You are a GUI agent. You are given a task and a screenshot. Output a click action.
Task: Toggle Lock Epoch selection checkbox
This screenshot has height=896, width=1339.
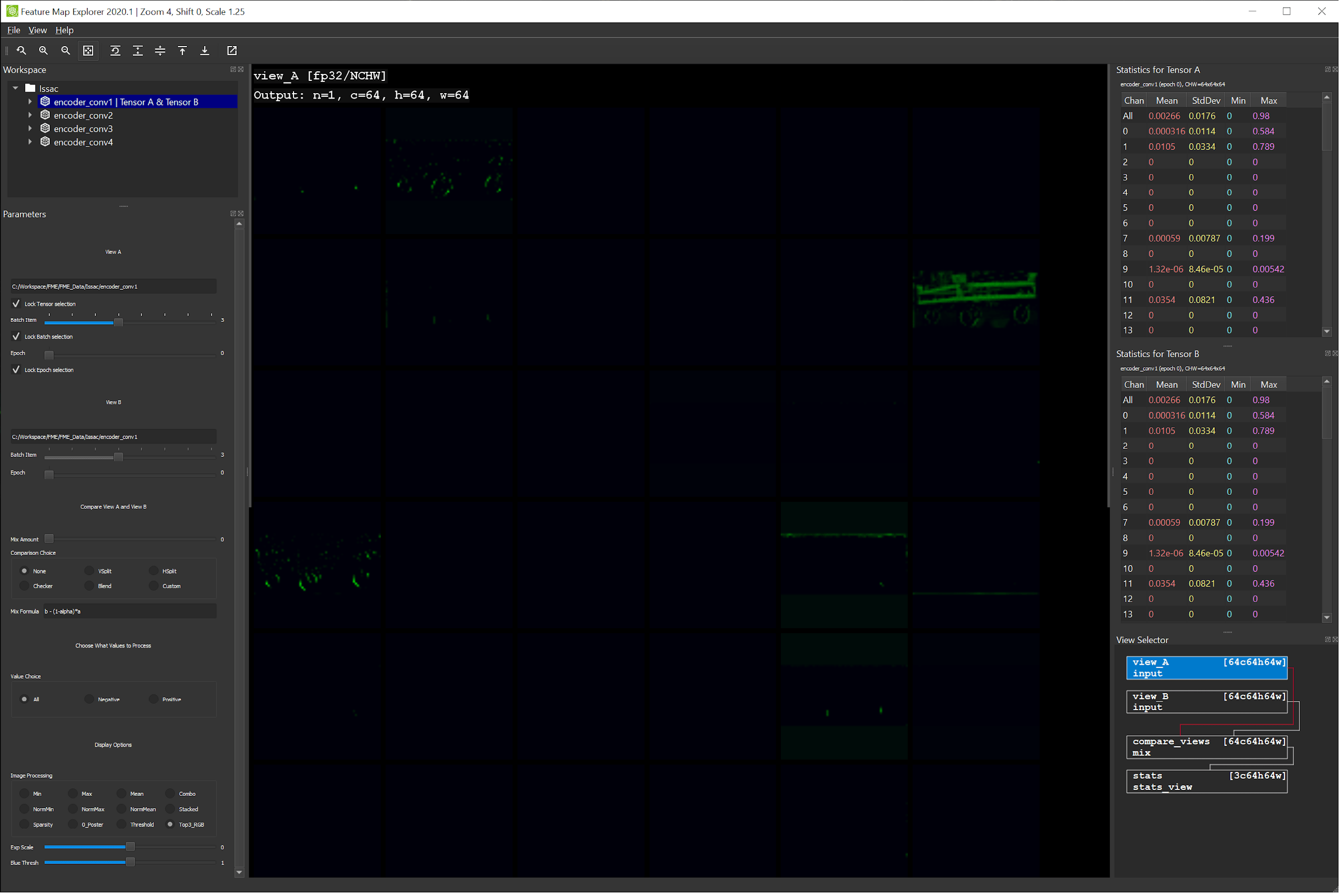tap(16, 370)
